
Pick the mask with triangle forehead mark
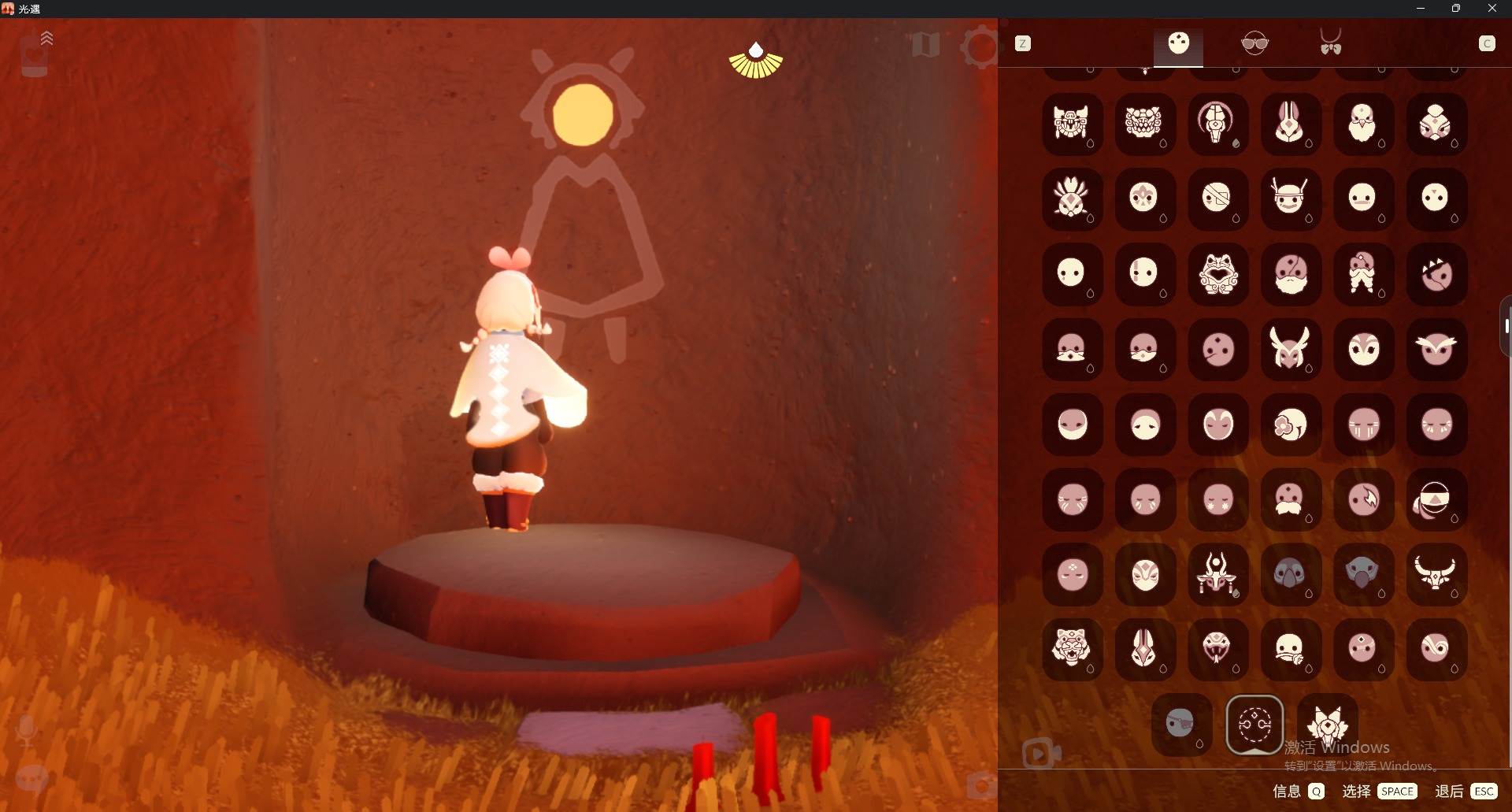(1436, 198)
